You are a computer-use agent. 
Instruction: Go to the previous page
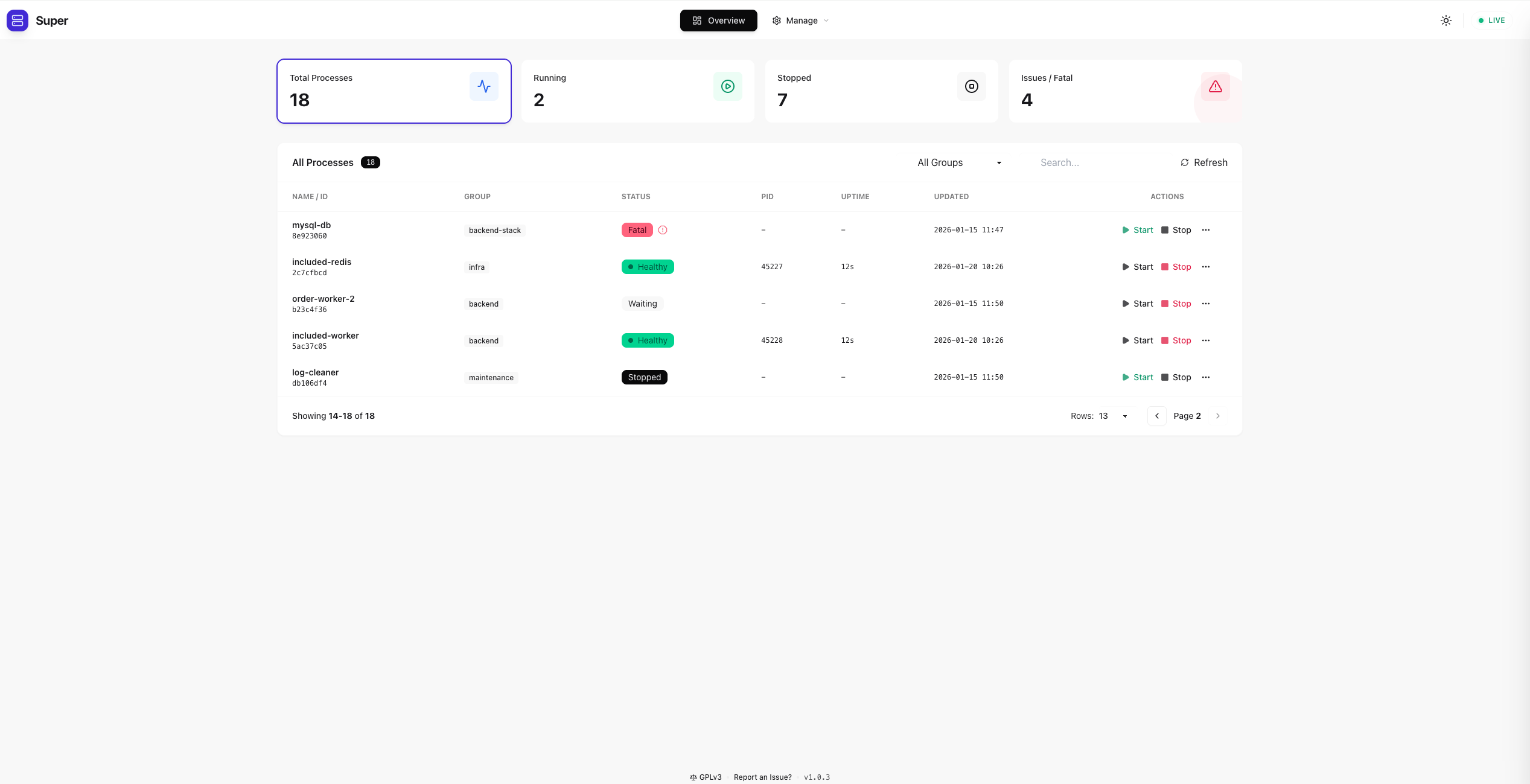tap(1157, 416)
